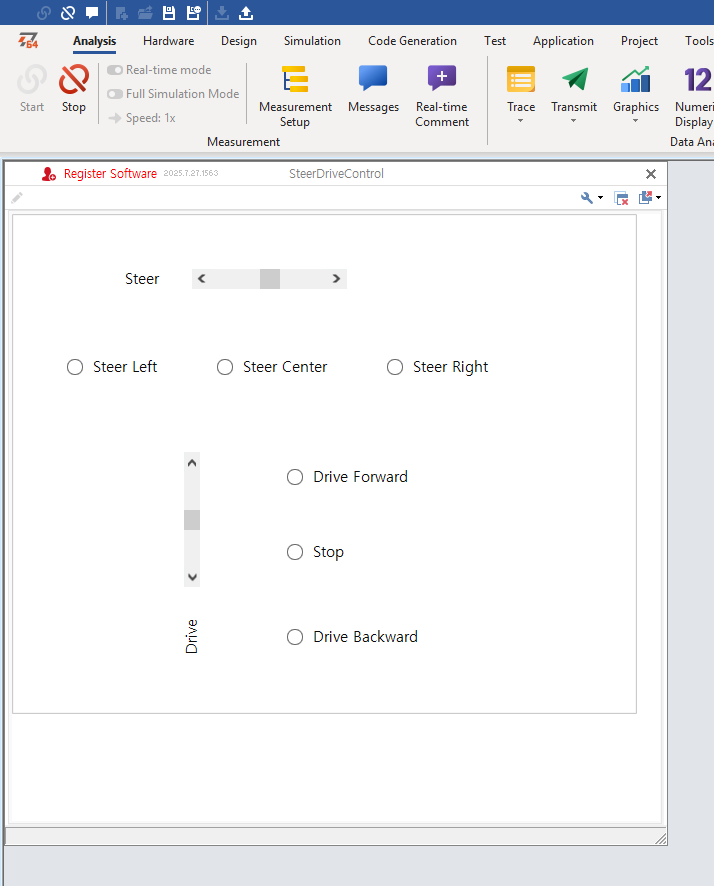Screen dimensions: 714x886
Task: Open the wrench icon's dropdown arrow
Action: click(x=600, y=198)
